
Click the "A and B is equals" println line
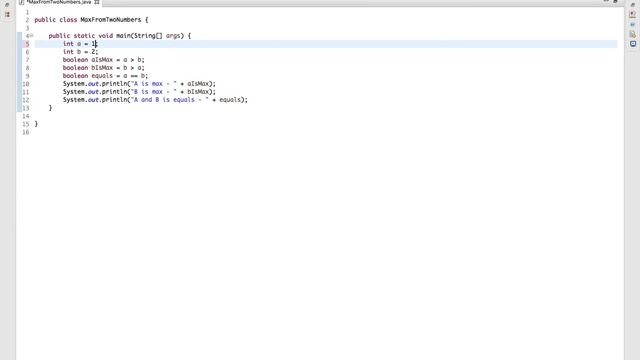coord(155,100)
